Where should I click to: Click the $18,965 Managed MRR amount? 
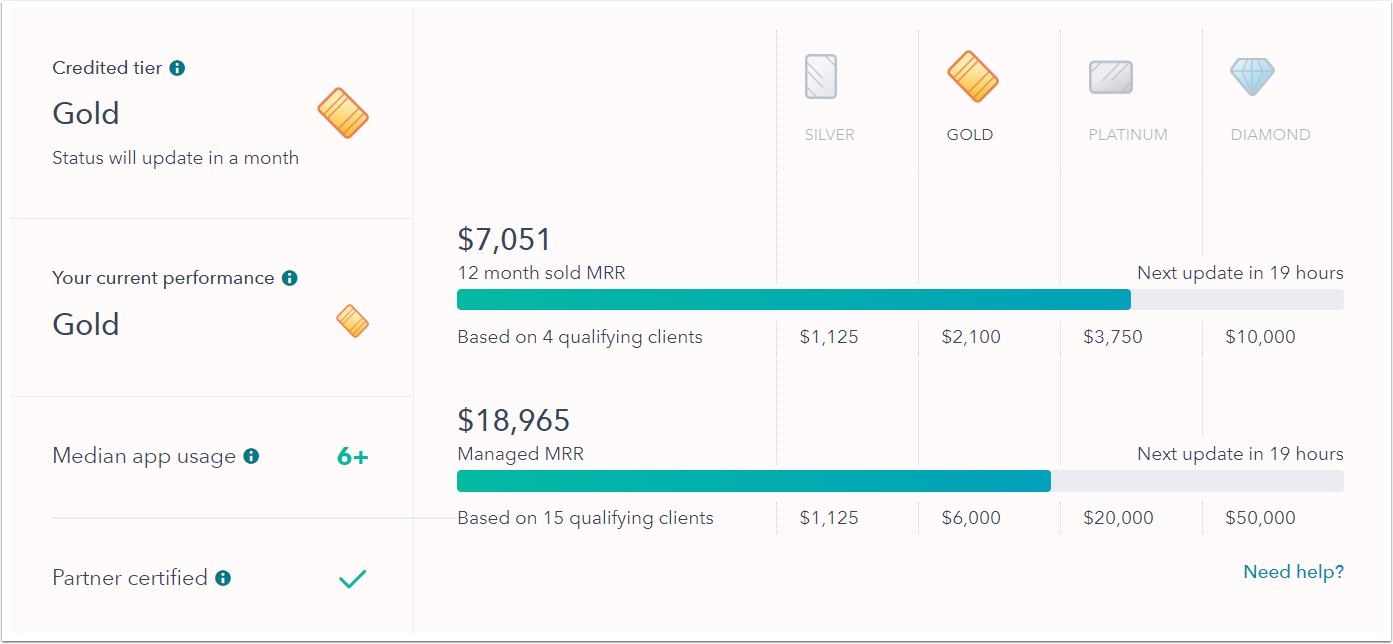(x=514, y=420)
